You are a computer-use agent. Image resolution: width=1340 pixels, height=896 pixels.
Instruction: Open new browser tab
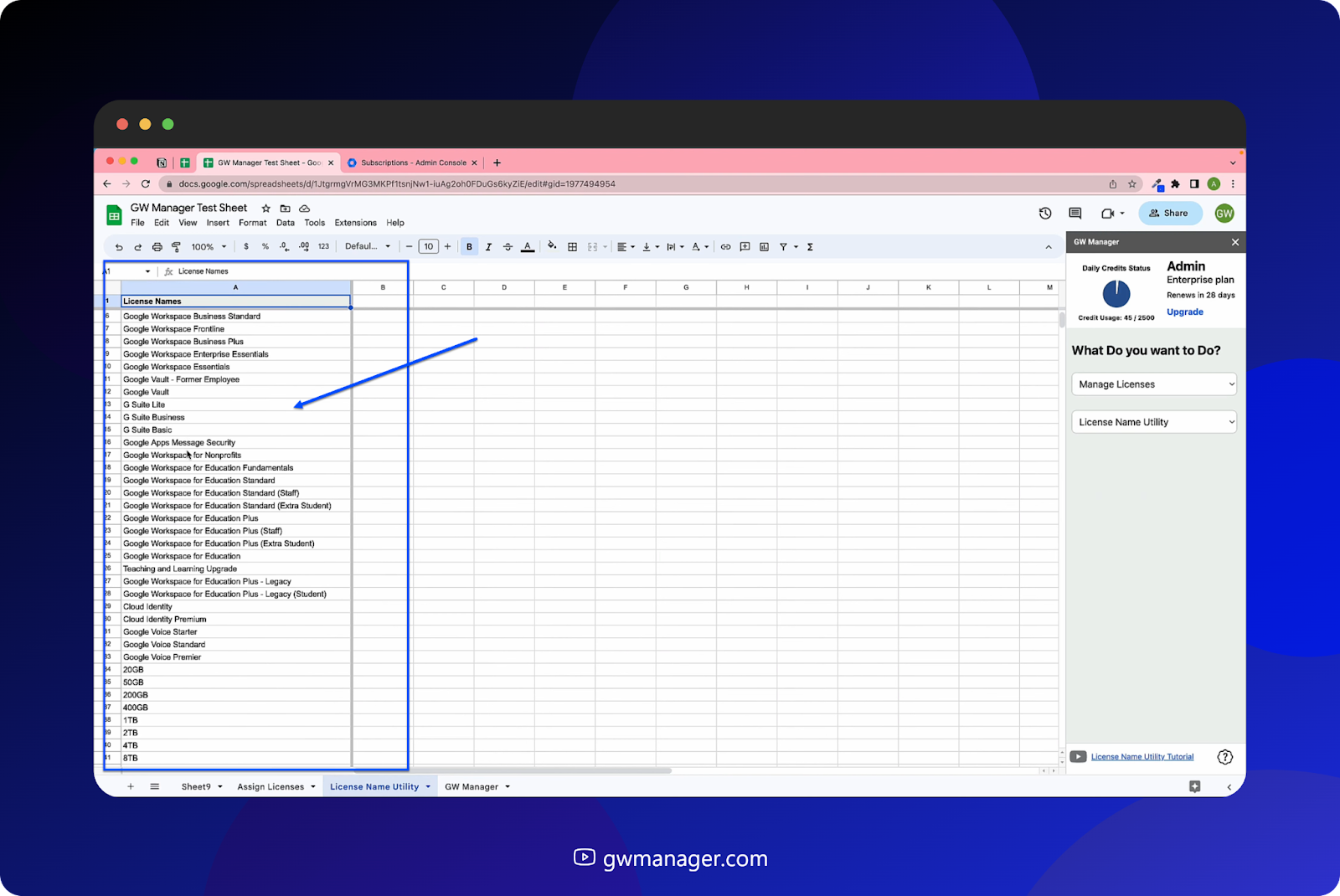click(x=497, y=162)
